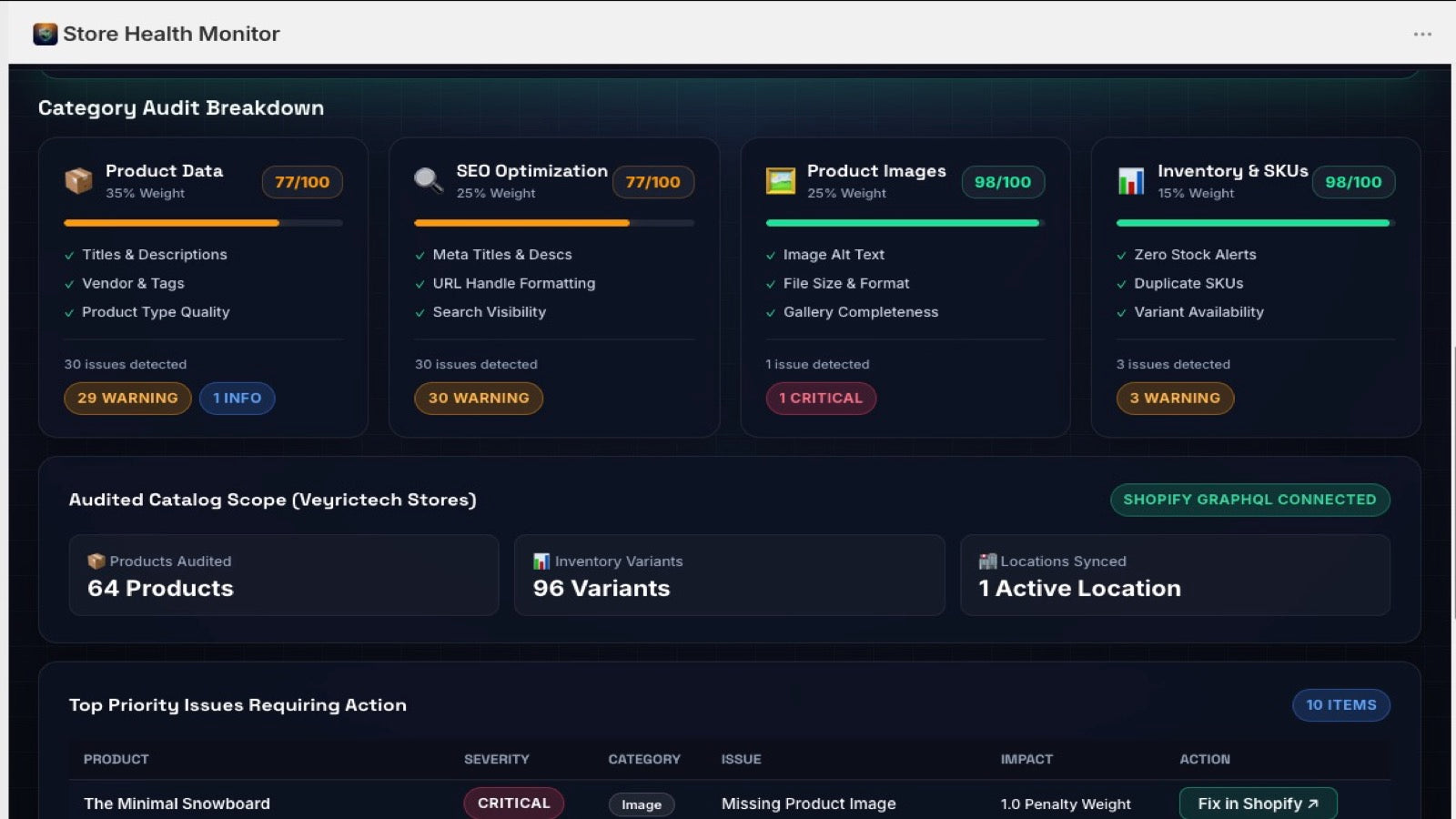Click the Top Priority Issues Requiring Action heading

tap(238, 705)
